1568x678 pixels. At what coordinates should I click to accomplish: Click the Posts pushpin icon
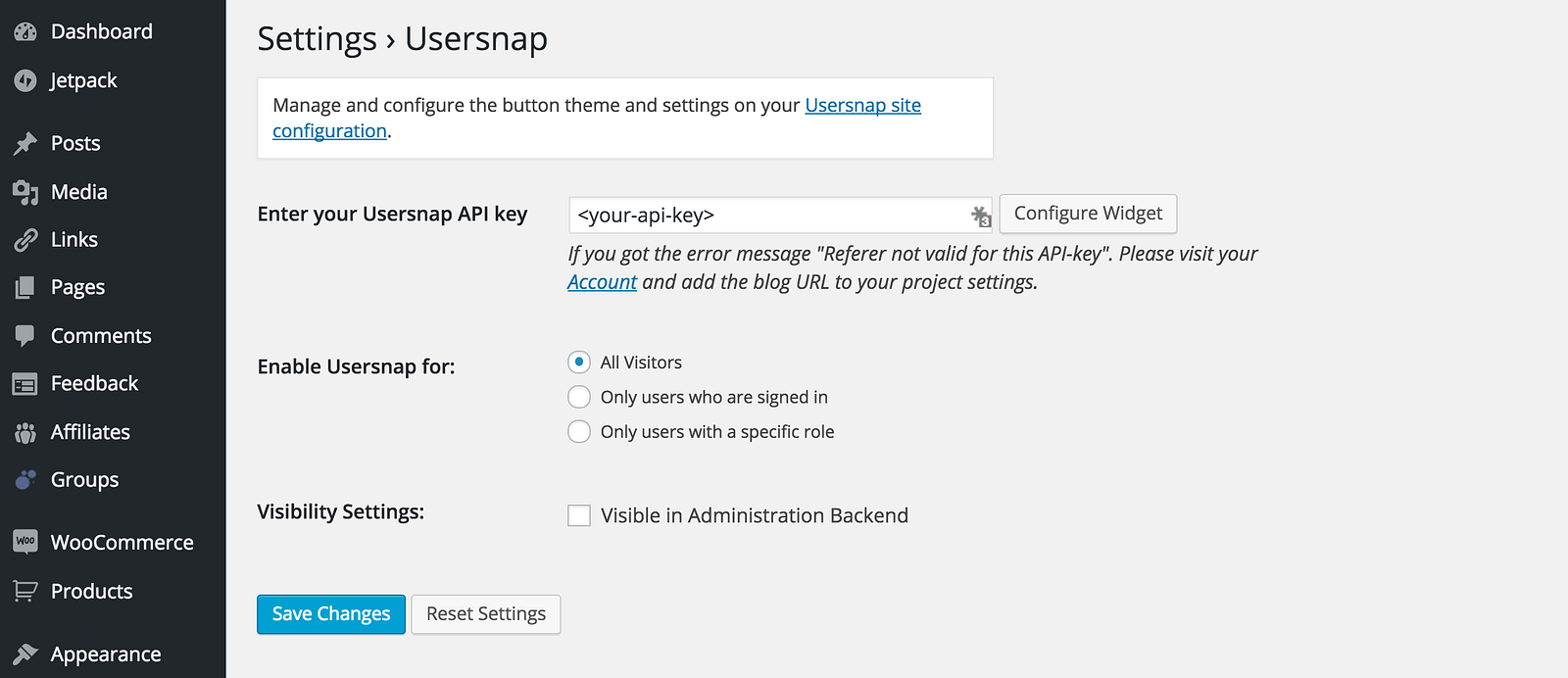pos(25,143)
